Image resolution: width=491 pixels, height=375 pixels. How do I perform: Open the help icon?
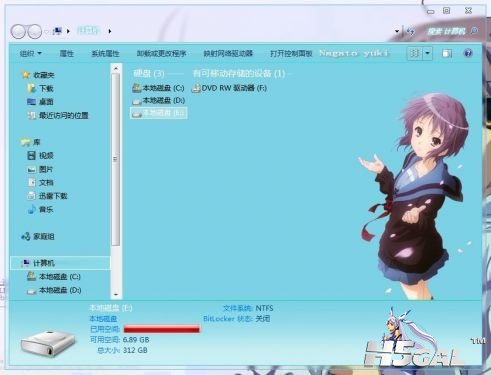468,53
